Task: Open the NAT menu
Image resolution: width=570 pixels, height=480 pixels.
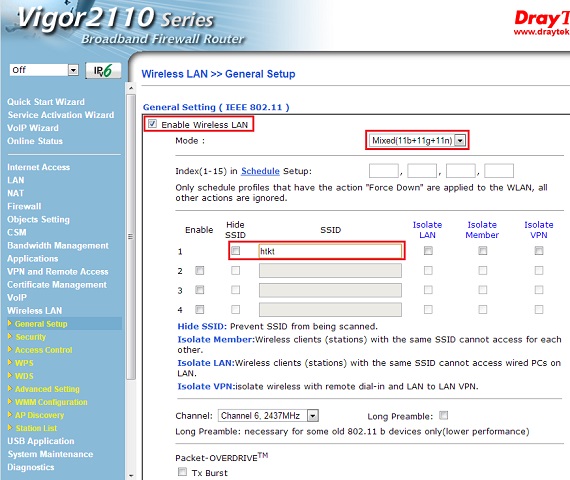Action: (x=16, y=193)
